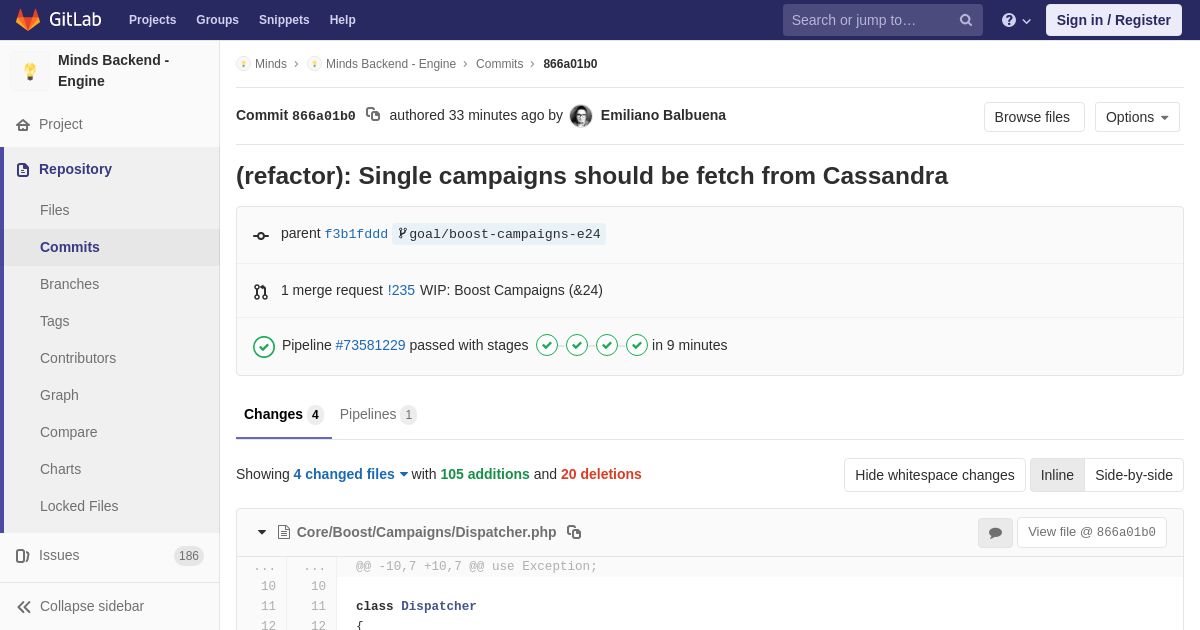
Task: Click Hide whitespace changes button
Action: (x=935, y=475)
